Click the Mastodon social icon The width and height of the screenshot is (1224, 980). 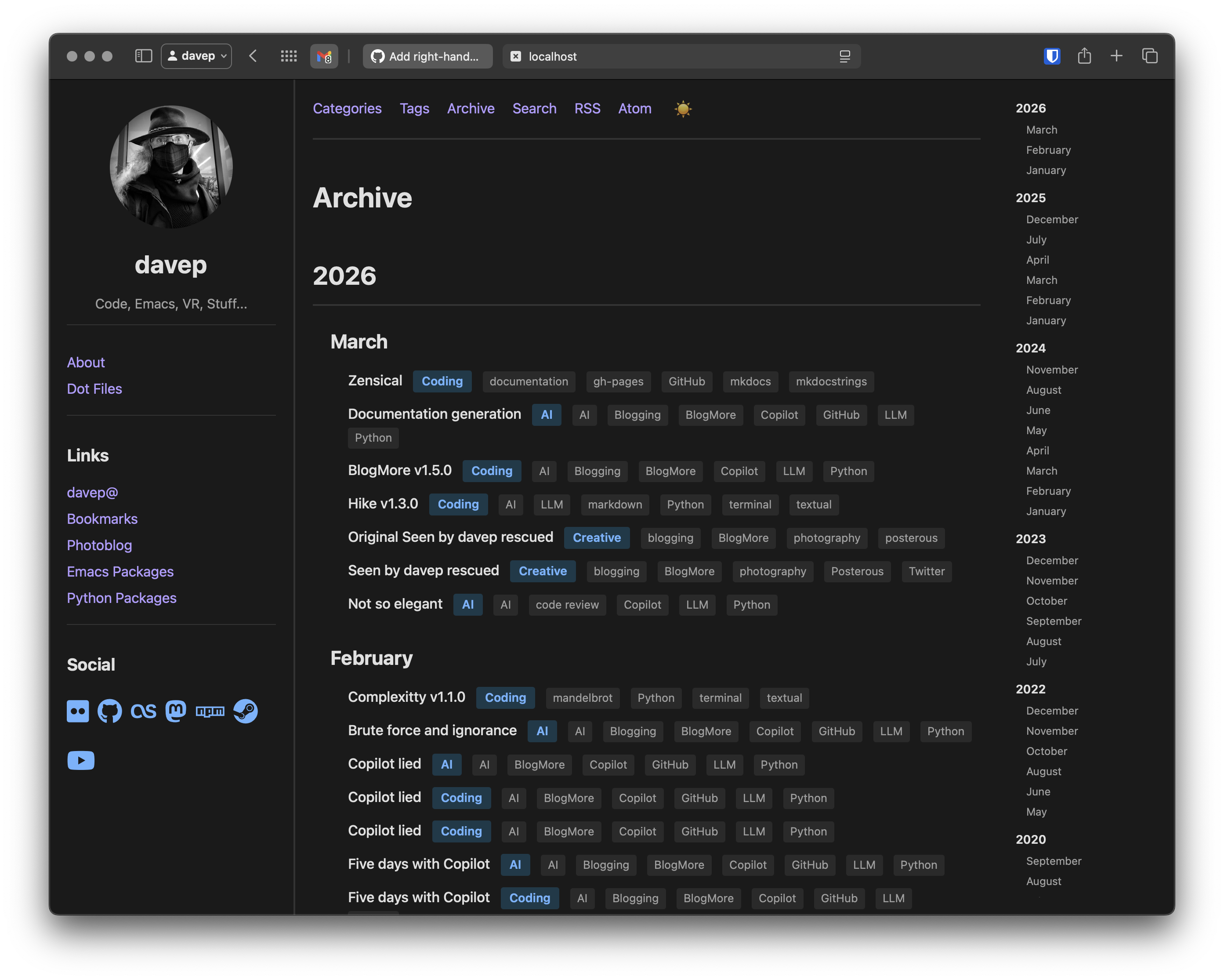[176, 711]
